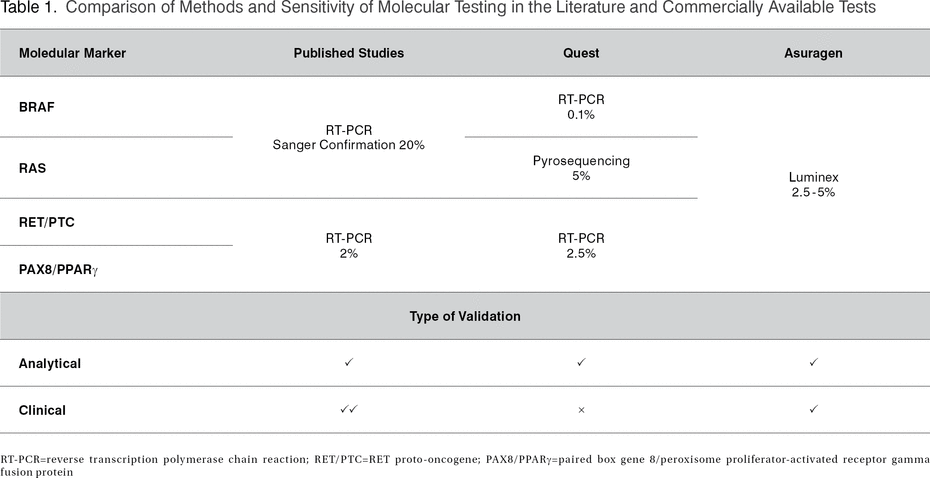Click the Analytical checkmark in the Quest column
The image size is (930, 478).
(x=581, y=363)
